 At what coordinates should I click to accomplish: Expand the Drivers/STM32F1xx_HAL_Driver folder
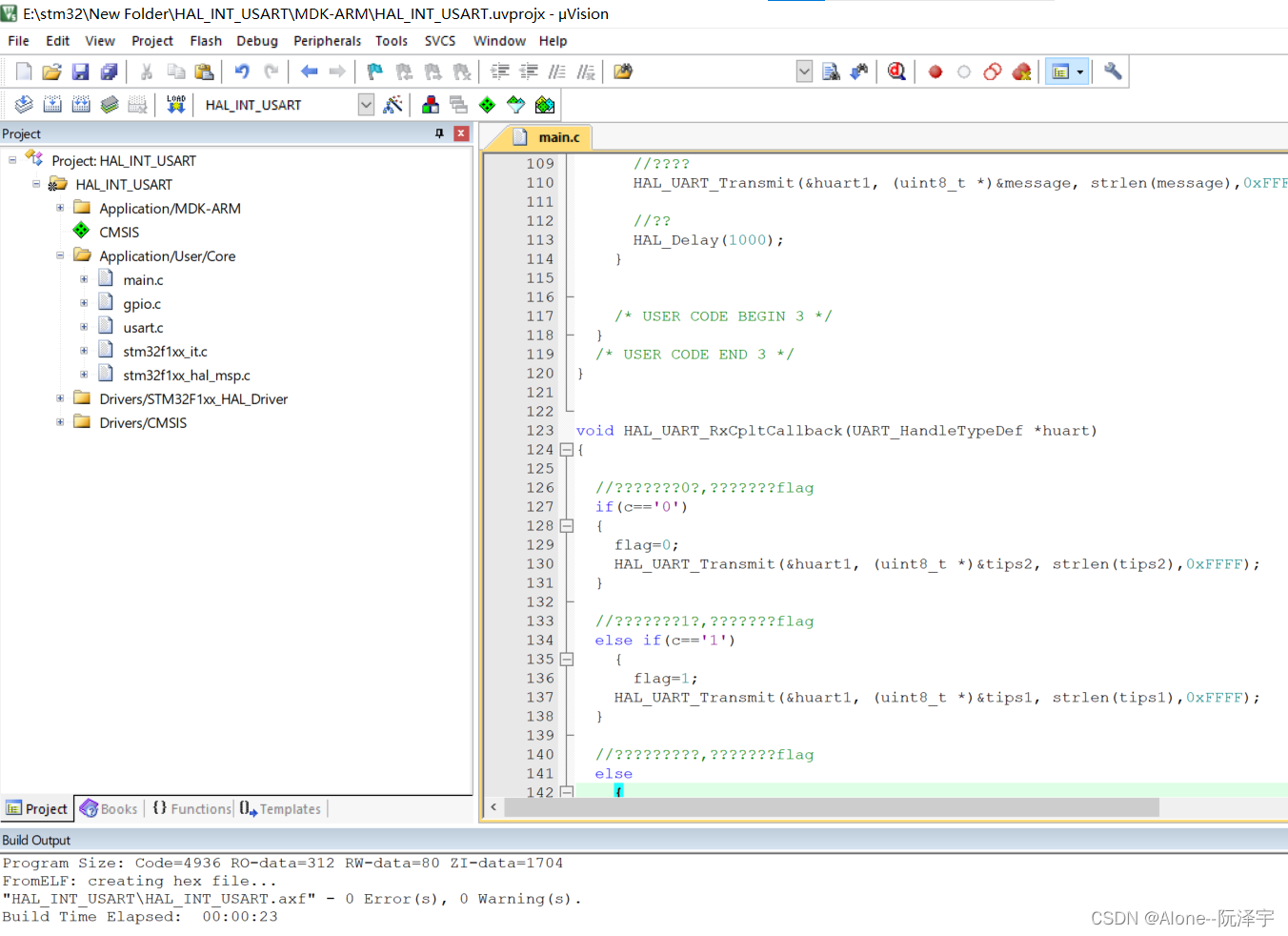pos(60,398)
